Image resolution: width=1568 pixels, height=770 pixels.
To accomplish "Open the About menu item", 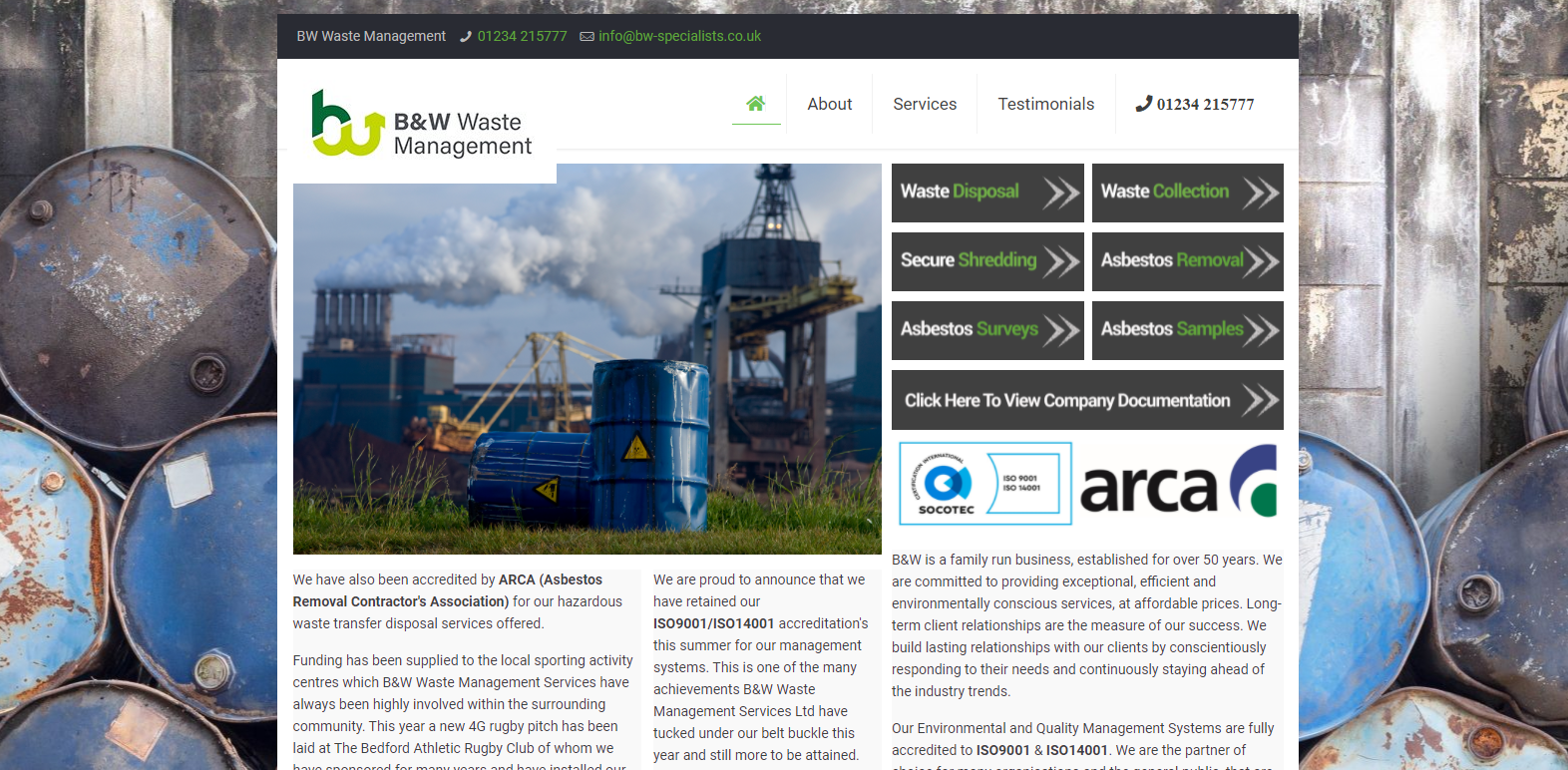I will pyautogui.click(x=829, y=104).
